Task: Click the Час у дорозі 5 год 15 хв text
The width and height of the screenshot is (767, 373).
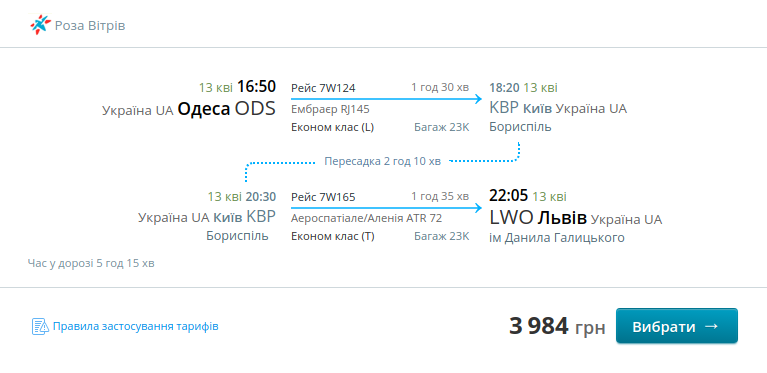Action: tap(91, 263)
